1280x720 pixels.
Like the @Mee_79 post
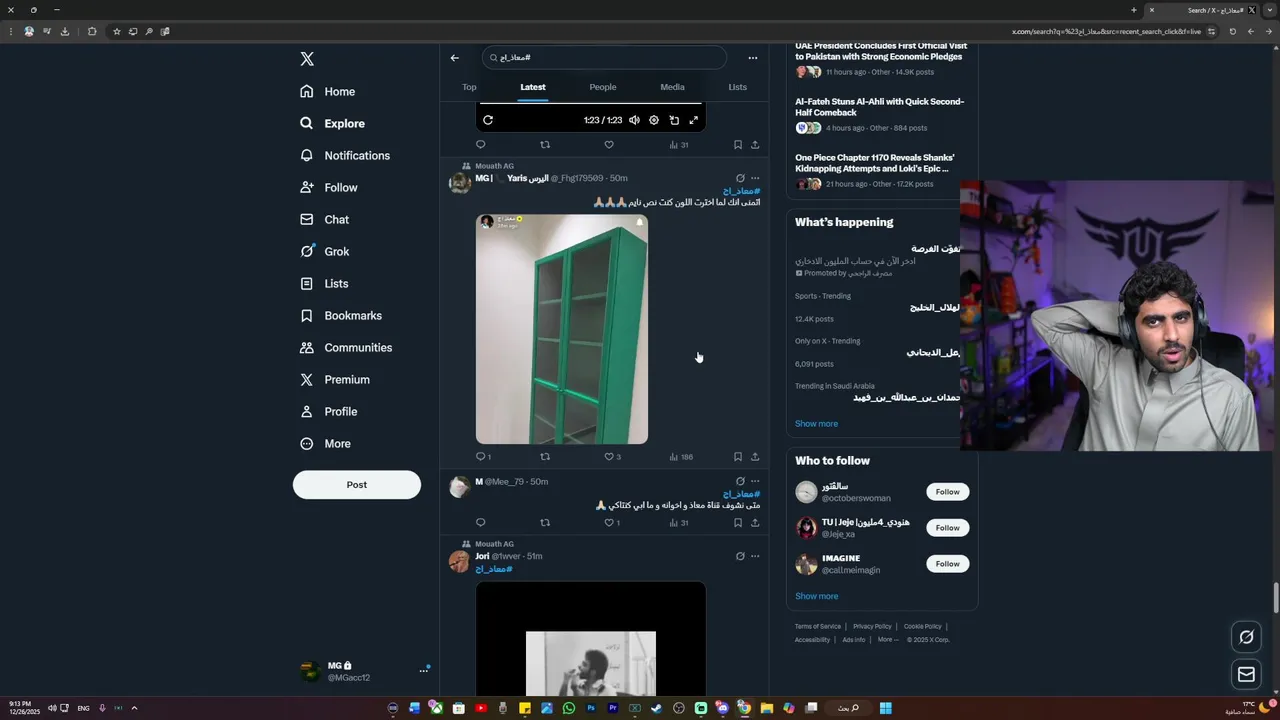click(x=609, y=523)
